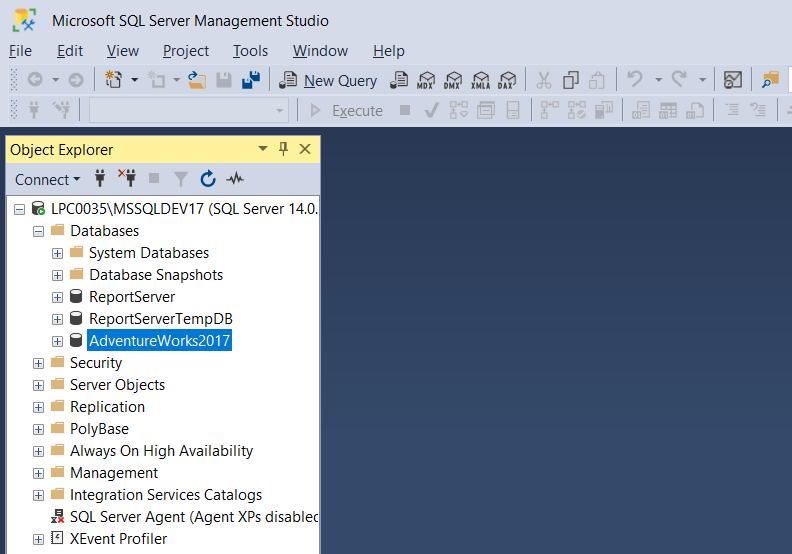Collapse the Databases folder

coord(38,231)
